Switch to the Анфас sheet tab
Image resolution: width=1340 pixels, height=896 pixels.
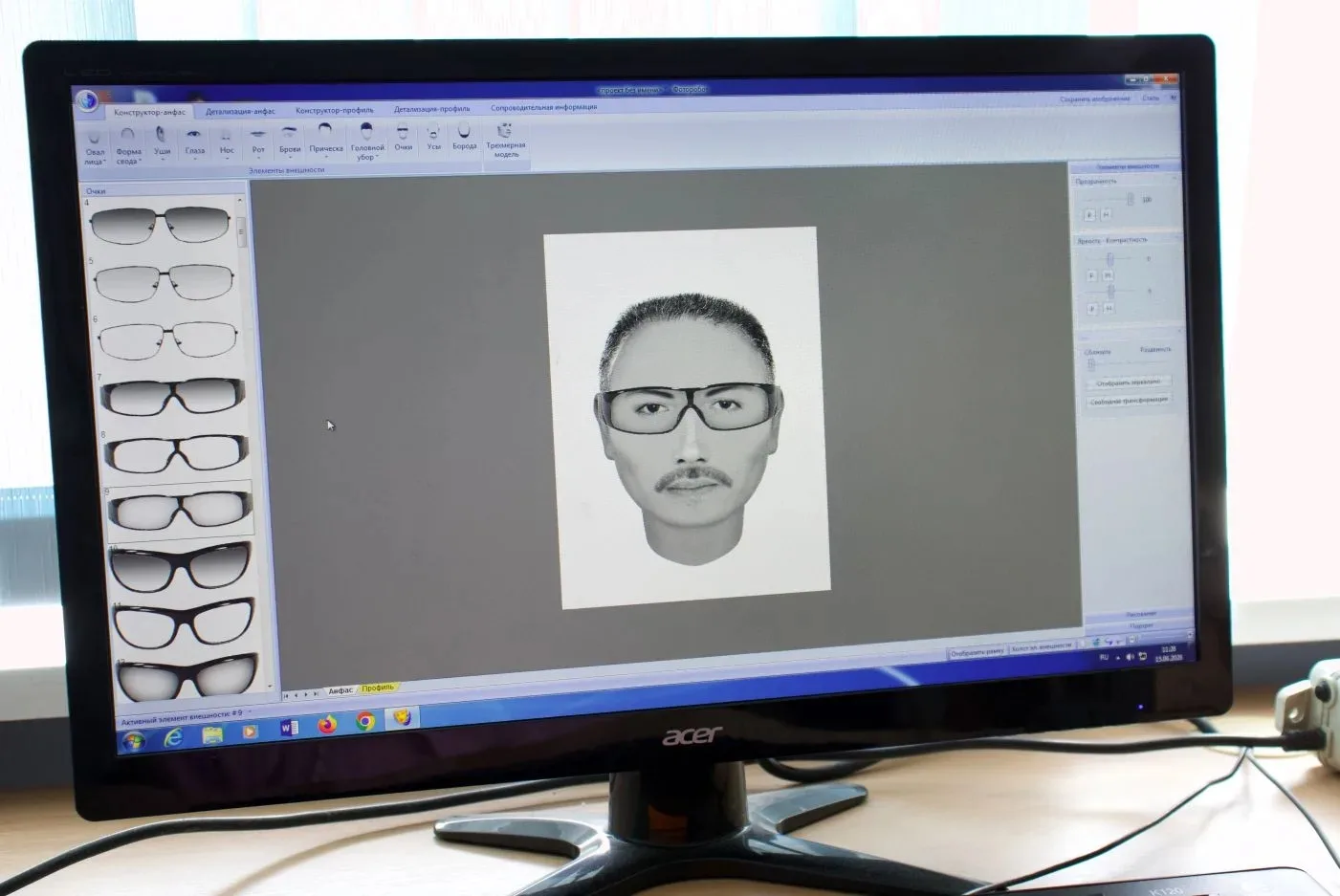click(x=340, y=690)
